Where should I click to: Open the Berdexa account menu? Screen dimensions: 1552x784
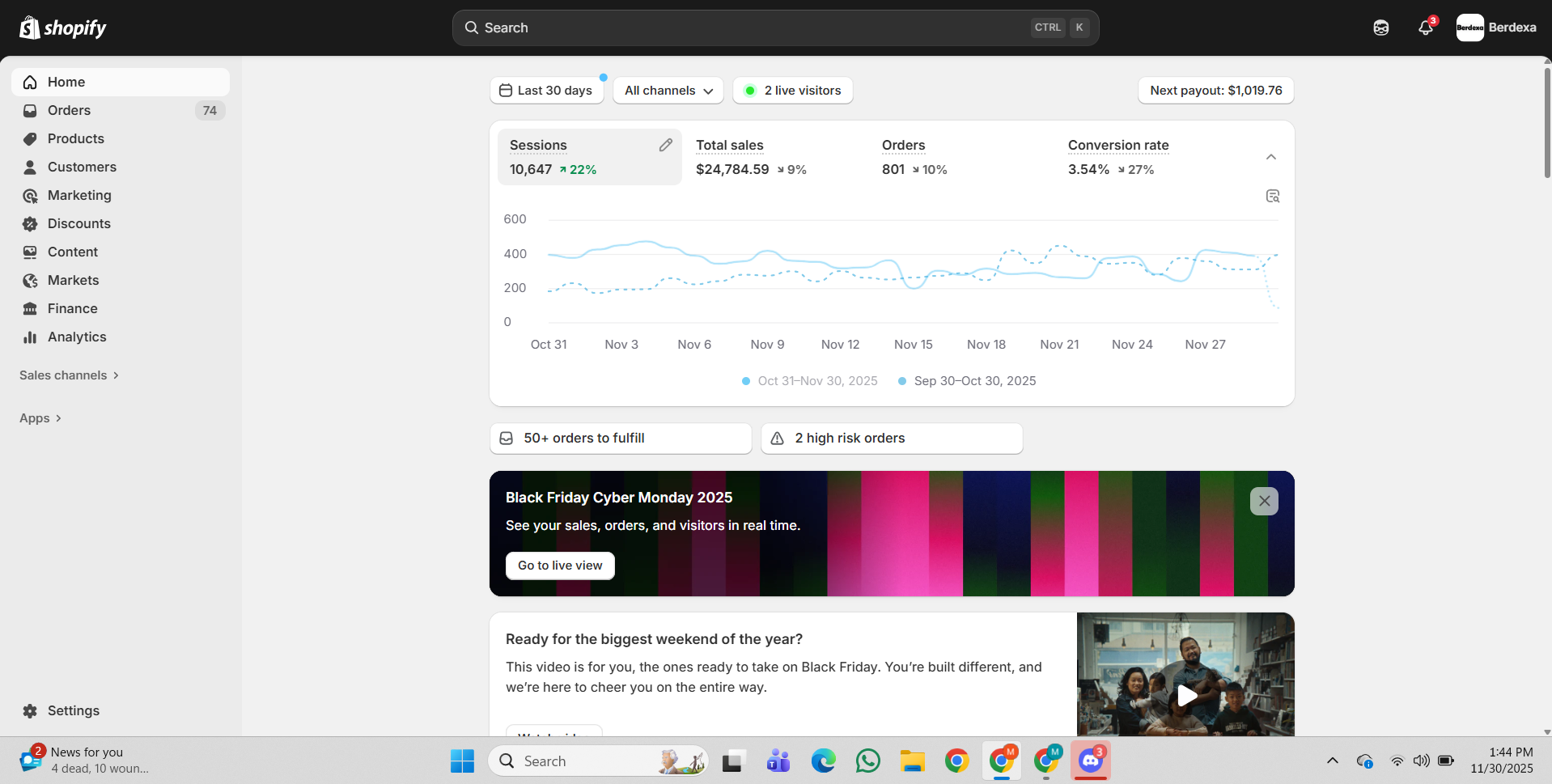pos(1496,28)
